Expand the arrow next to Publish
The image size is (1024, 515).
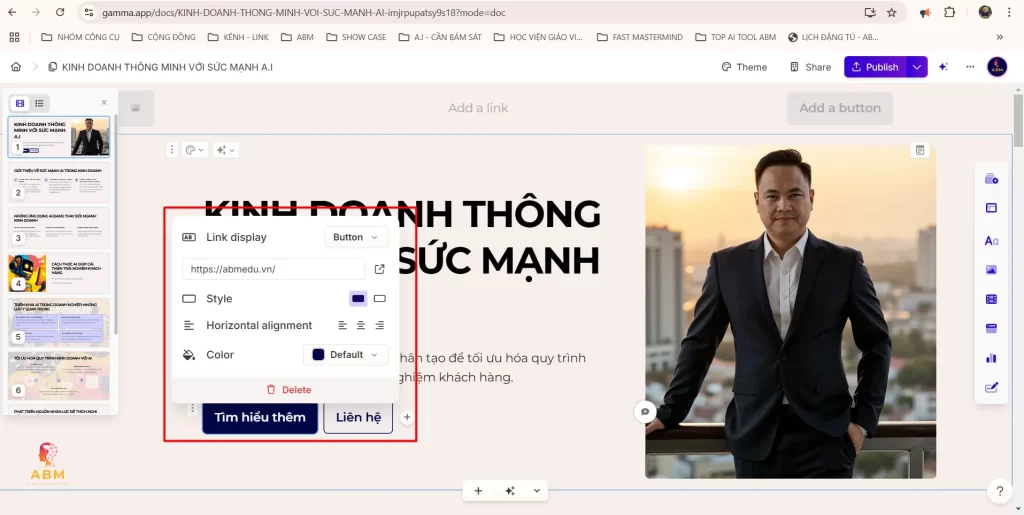(917, 67)
